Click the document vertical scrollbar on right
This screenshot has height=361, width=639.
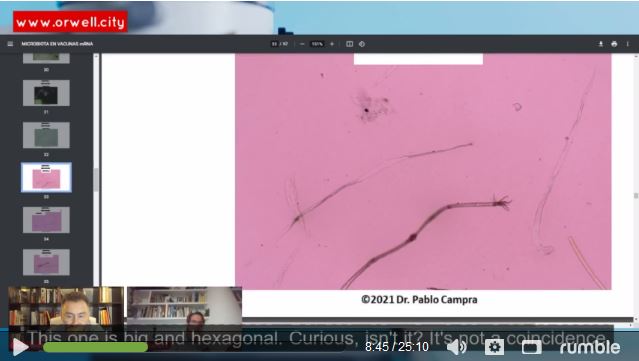[636, 196]
